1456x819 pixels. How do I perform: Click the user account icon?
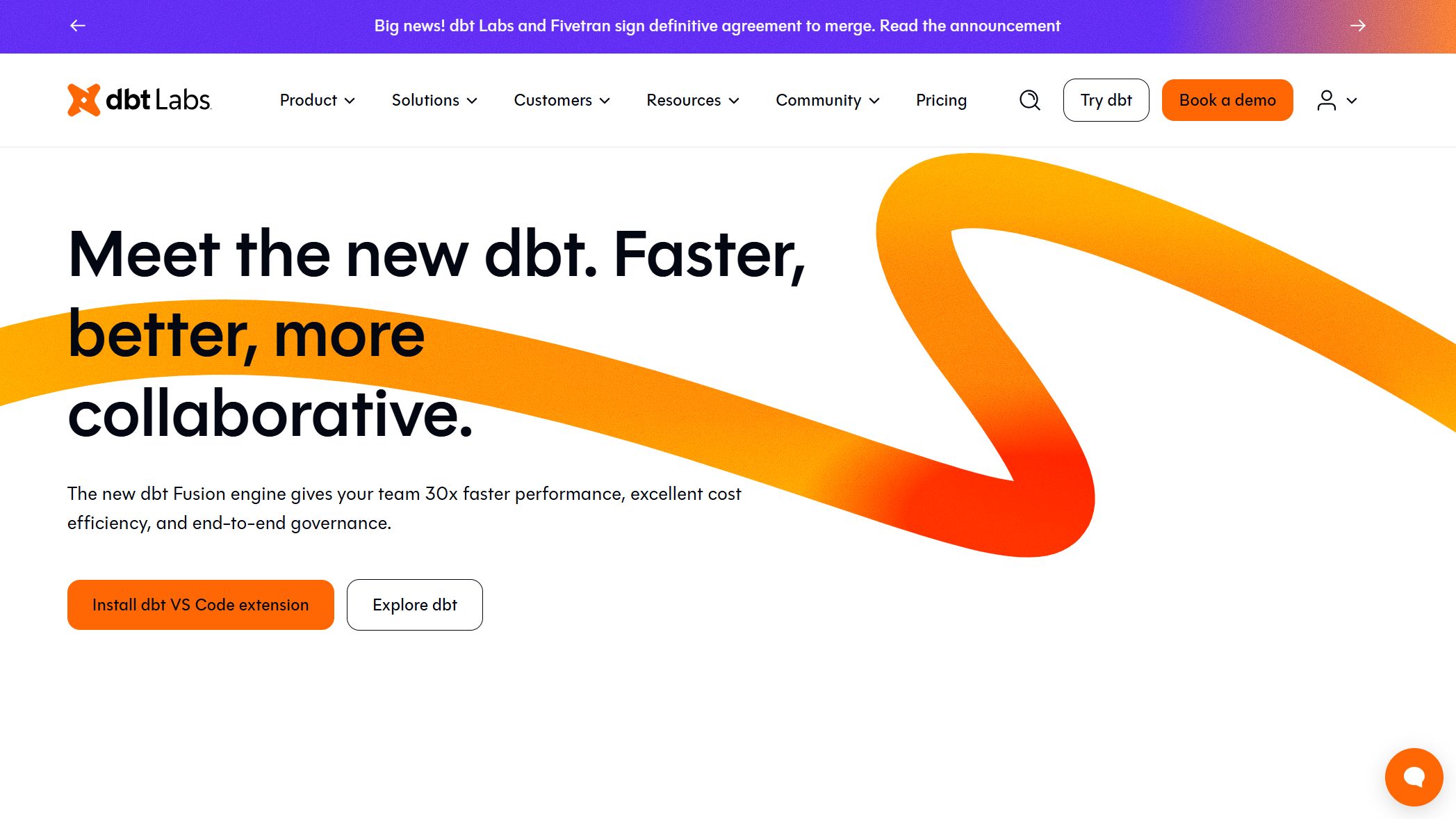click(1326, 100)
